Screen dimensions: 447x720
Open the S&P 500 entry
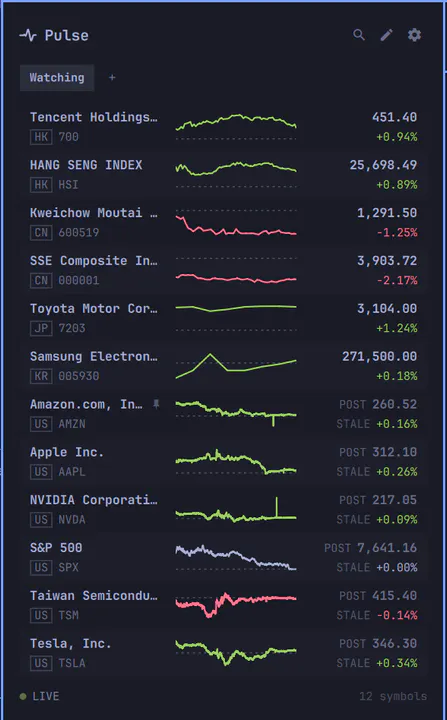click(x=223, y=558)
